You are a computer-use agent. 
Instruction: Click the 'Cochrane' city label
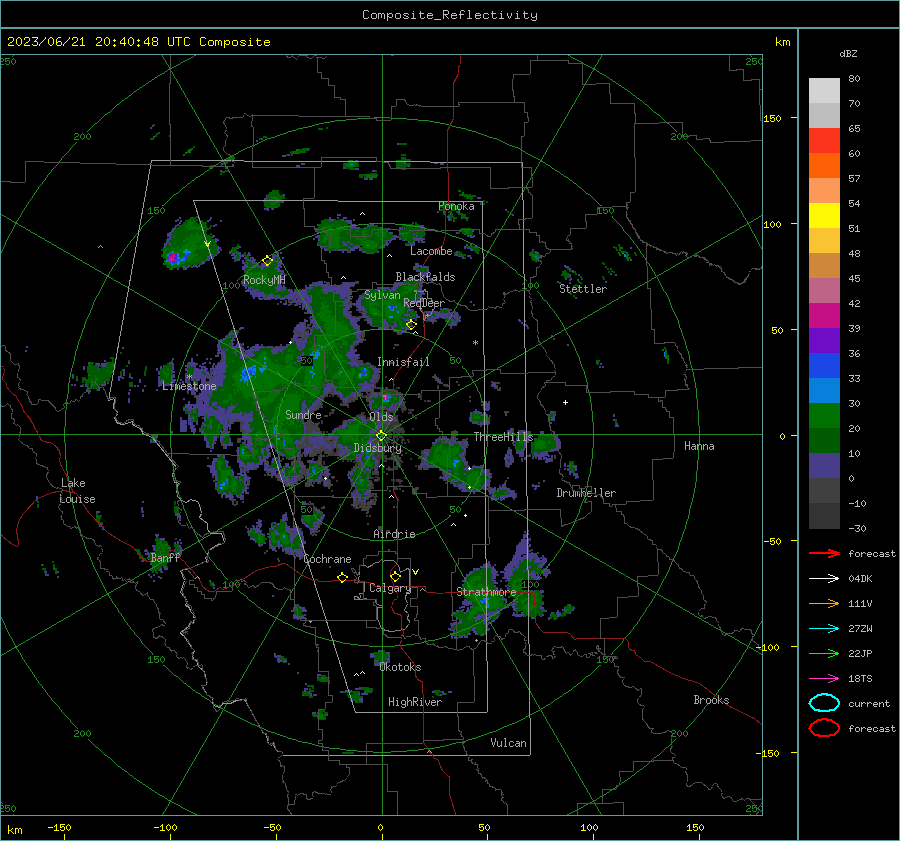tap(327, 559)
